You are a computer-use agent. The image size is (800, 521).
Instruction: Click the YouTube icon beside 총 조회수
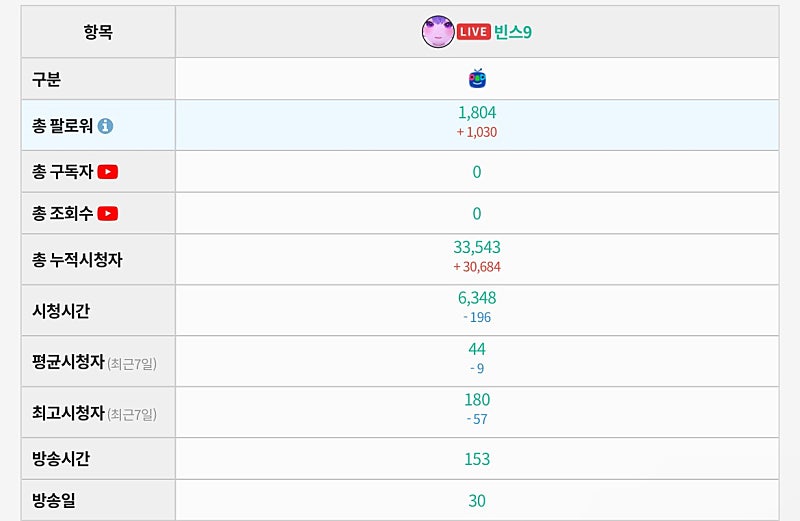point(108,213)
